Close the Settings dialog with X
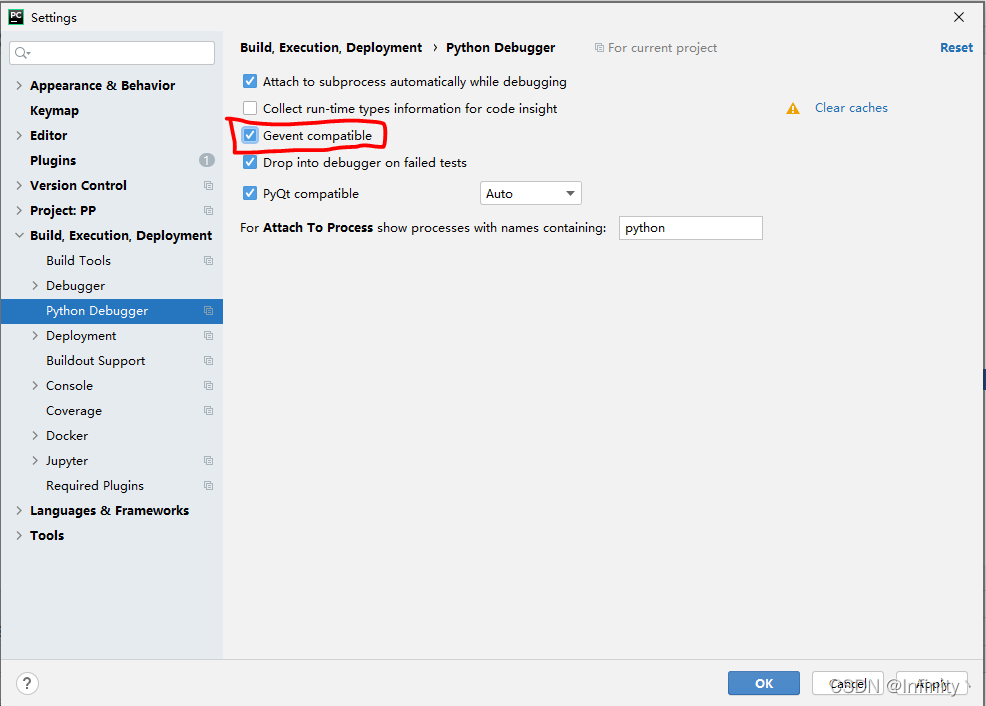 pos(959,17)
